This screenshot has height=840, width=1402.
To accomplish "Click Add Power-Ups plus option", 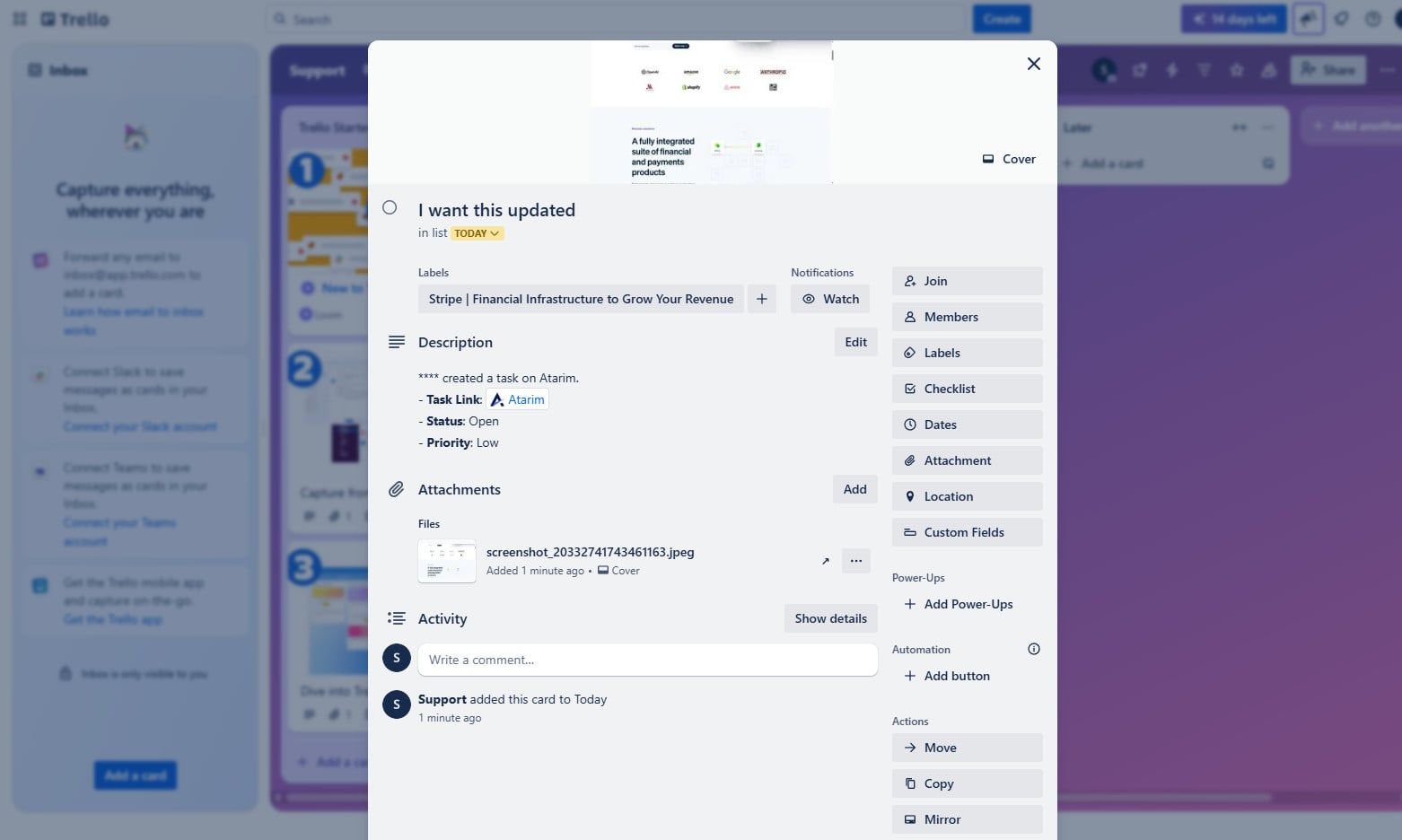I will (x=958, y=604).
